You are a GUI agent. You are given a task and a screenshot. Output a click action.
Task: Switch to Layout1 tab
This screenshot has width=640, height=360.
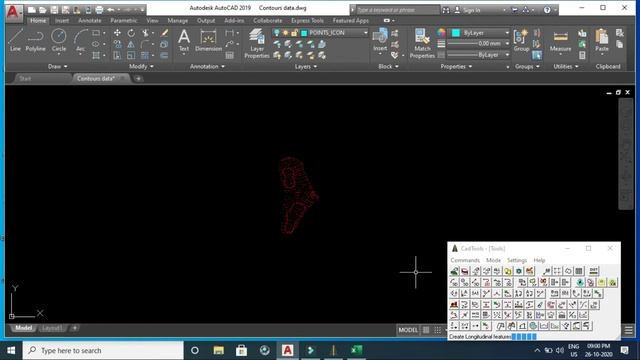coord(52,328)
